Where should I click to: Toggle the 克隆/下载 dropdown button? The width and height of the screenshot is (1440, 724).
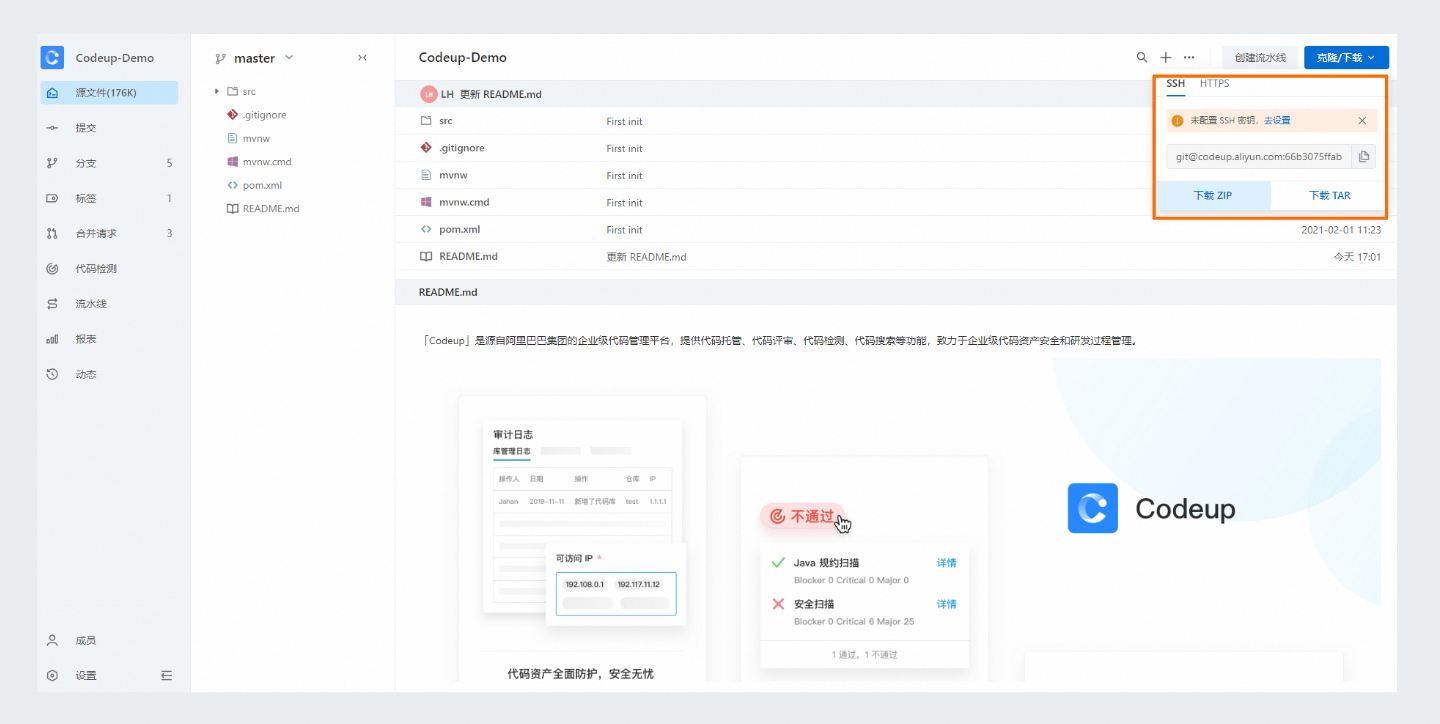pos(1346,58)
